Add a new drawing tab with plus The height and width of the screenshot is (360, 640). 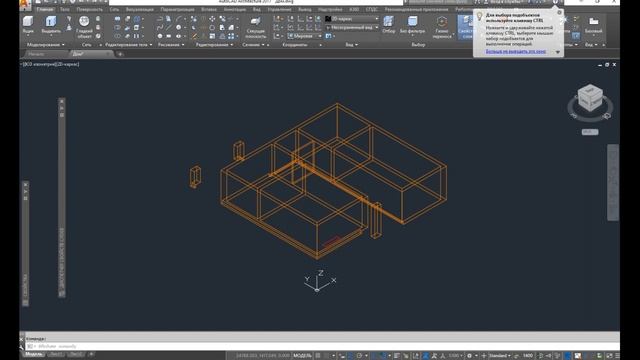(x=120, y=54)
